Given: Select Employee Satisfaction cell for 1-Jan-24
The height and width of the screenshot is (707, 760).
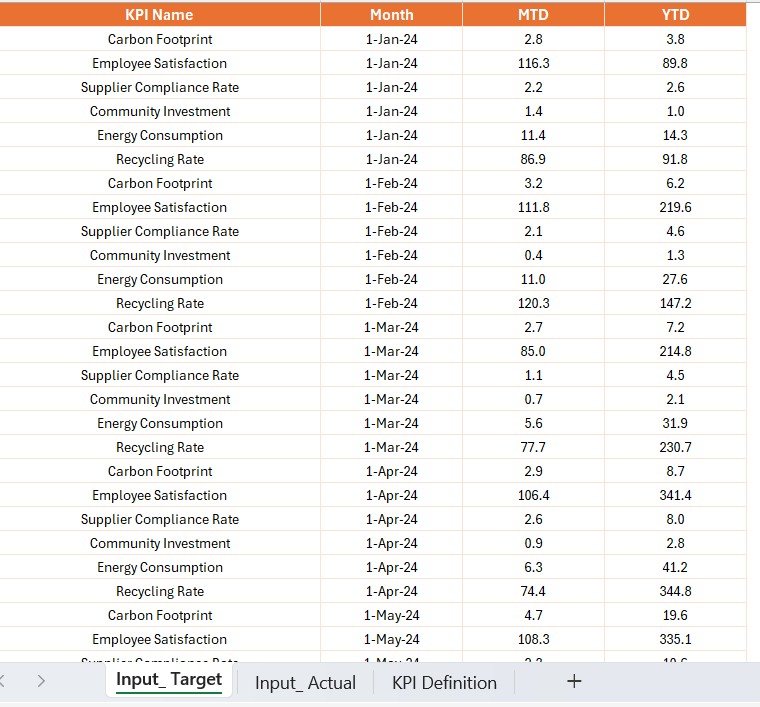Looking at the screenshot, I should pos(160,63).
